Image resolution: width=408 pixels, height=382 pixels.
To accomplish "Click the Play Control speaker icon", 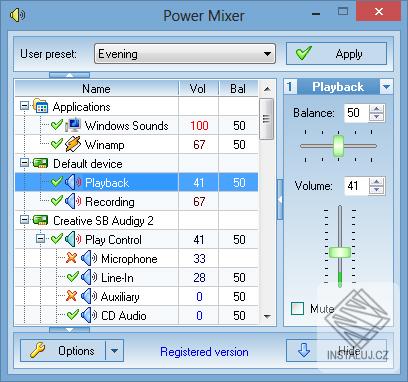I will coord(73,239).
